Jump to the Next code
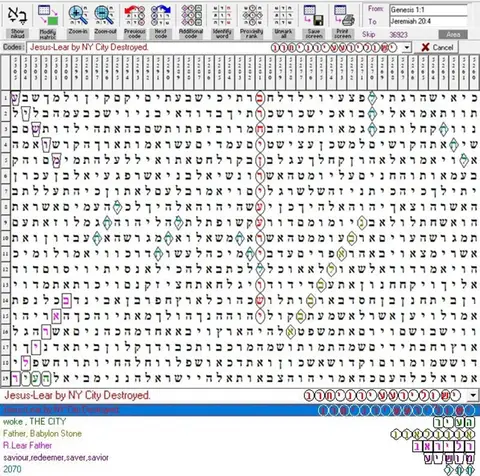480x476 pixels. tap(161, 21)
